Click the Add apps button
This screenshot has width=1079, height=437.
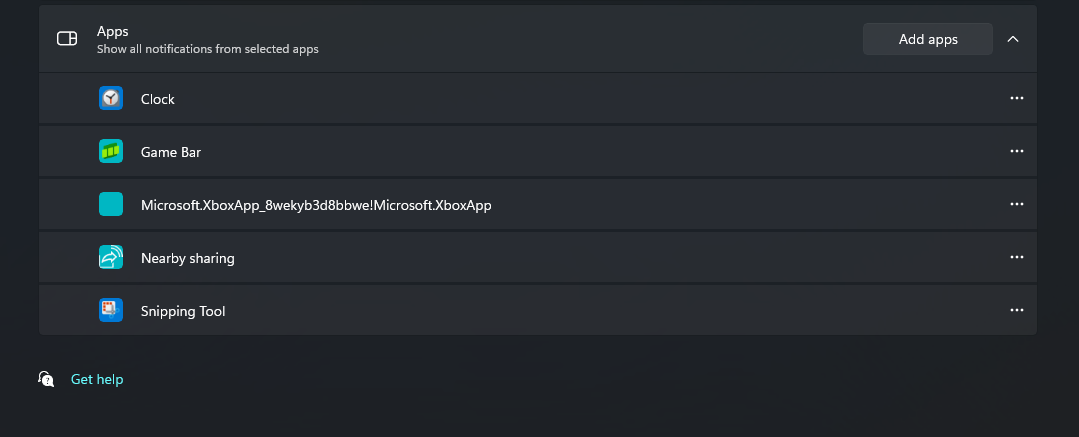[x=928, y=39]
